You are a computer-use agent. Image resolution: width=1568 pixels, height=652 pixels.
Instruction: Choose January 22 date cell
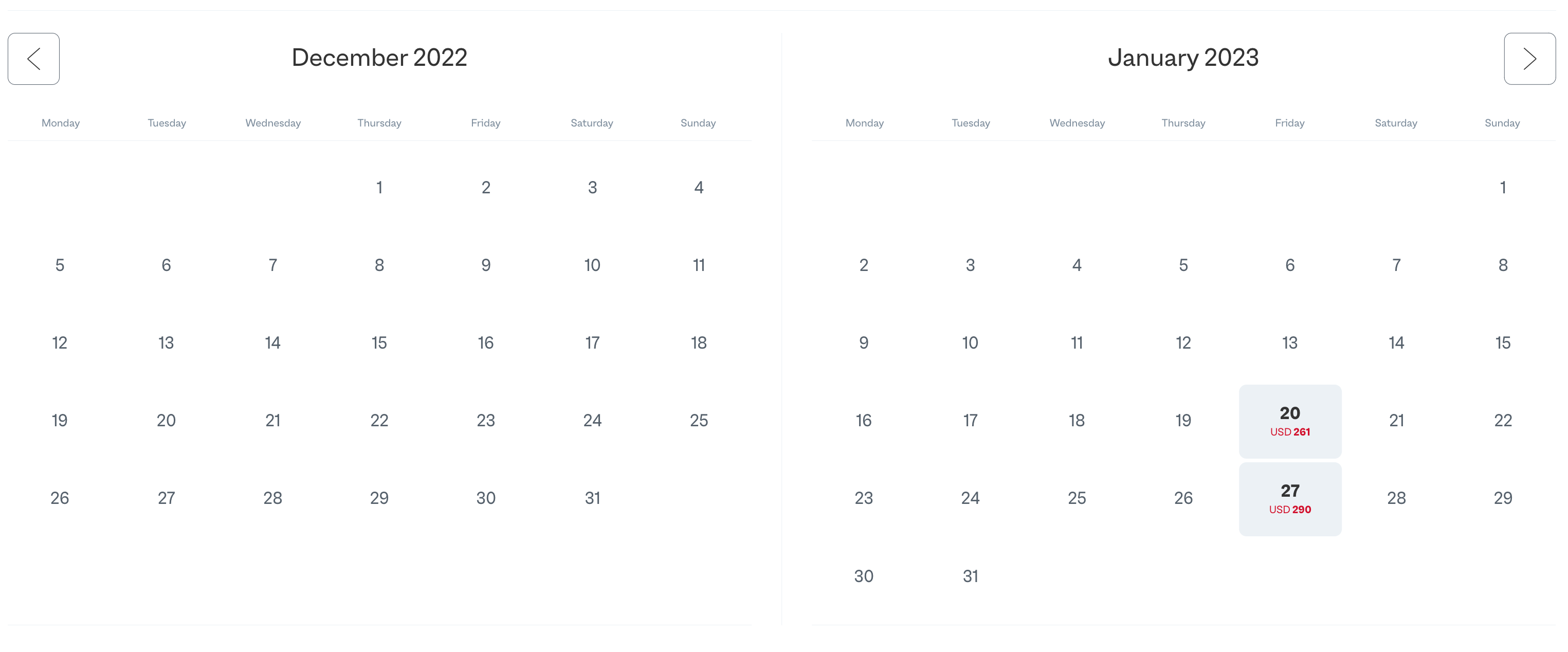pos(1503,421)
